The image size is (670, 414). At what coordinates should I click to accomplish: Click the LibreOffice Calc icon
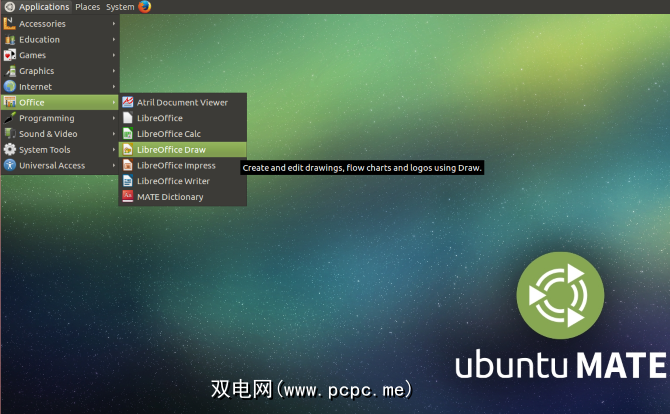[127, 134]
